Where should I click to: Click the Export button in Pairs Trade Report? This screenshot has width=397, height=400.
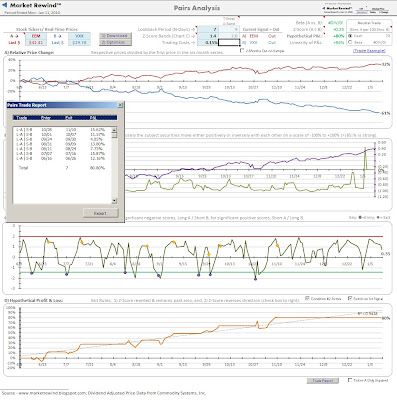(100, 213)
